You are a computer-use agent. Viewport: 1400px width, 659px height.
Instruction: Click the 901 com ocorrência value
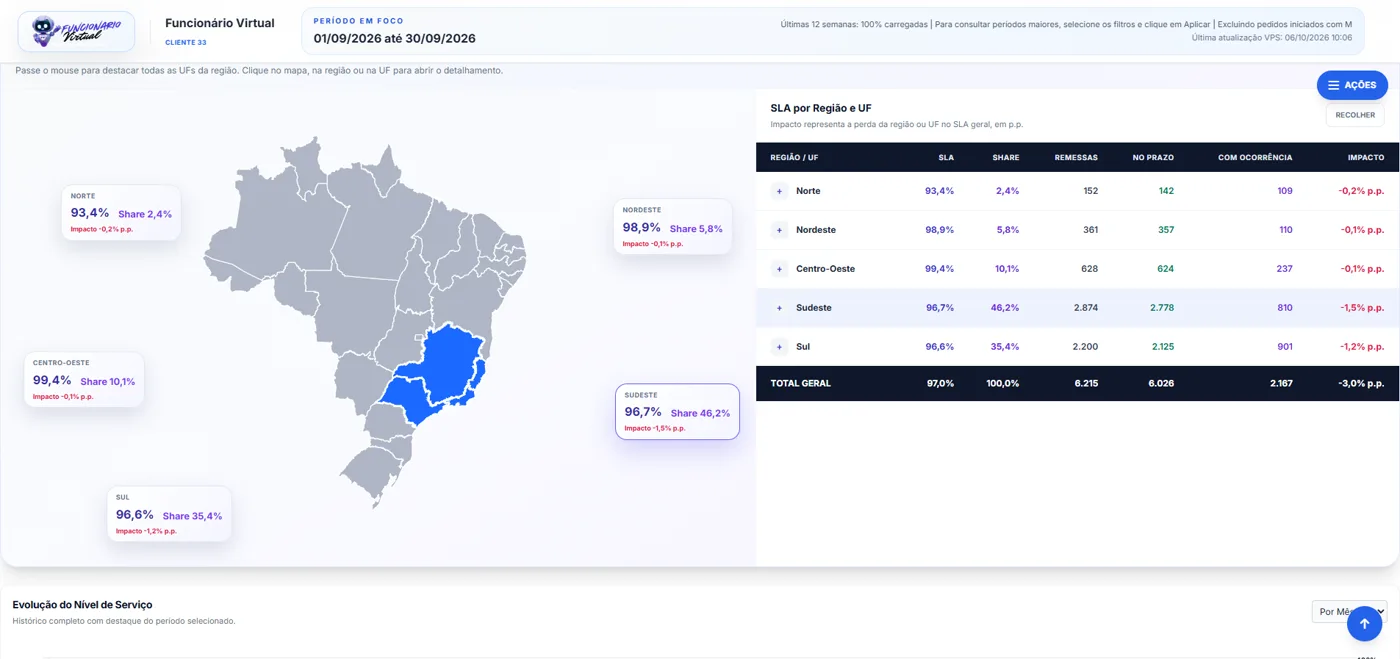pyautogui.click(x=1285, y=347)
